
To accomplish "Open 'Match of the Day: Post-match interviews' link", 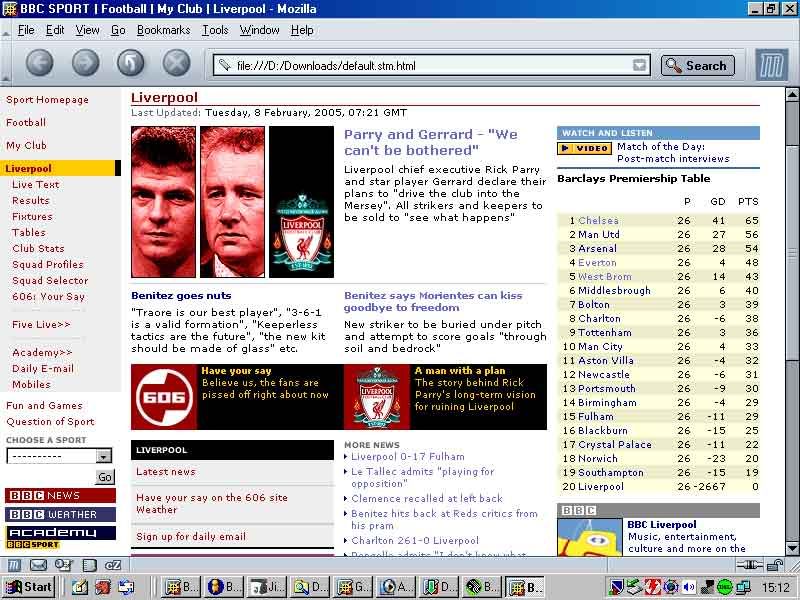I will click(x=673, y=153).
